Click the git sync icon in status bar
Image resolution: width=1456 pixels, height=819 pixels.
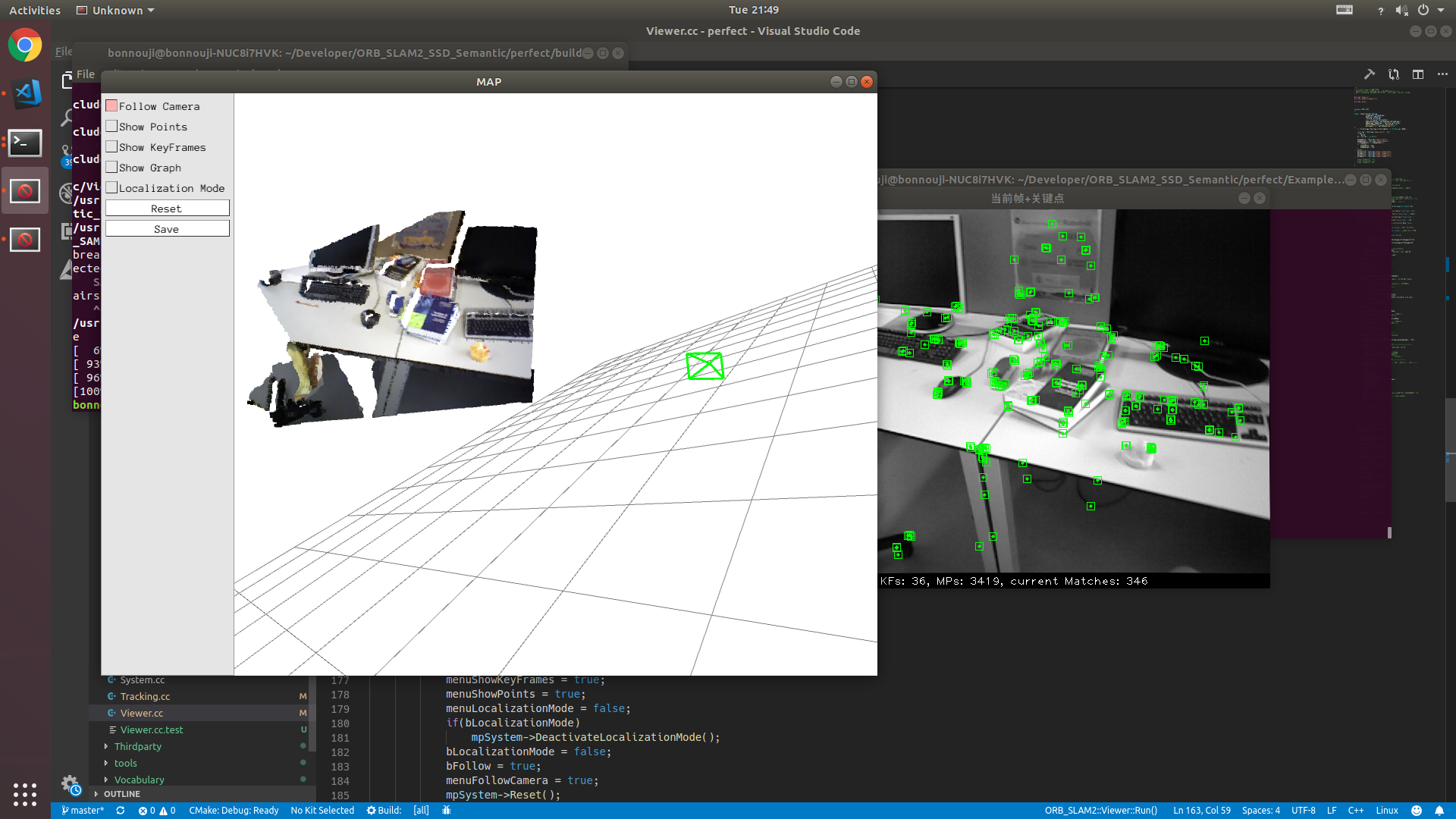(x=121, y=811)
